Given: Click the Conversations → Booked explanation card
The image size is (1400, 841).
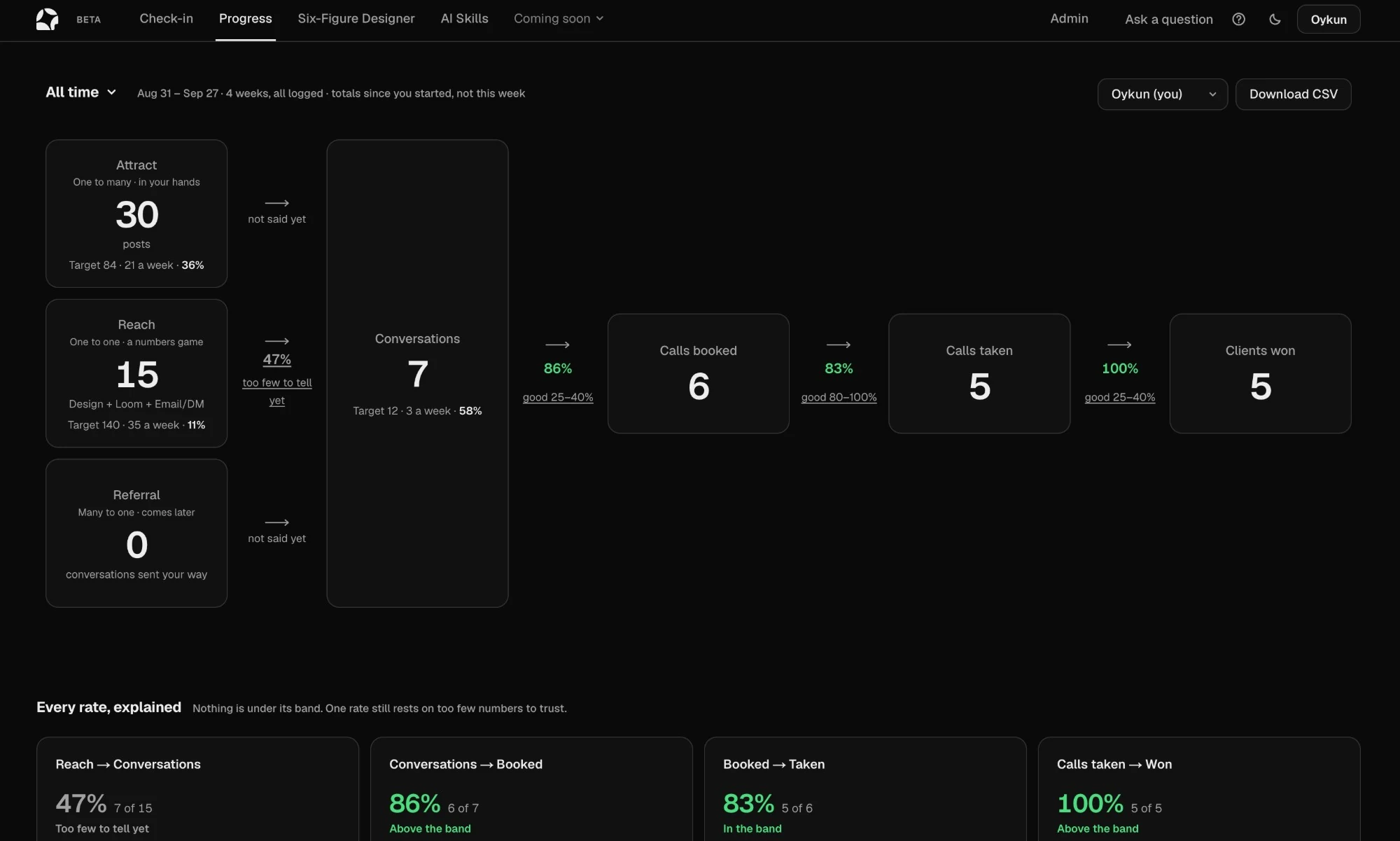Looking at the screenshot, I should 531,789.
